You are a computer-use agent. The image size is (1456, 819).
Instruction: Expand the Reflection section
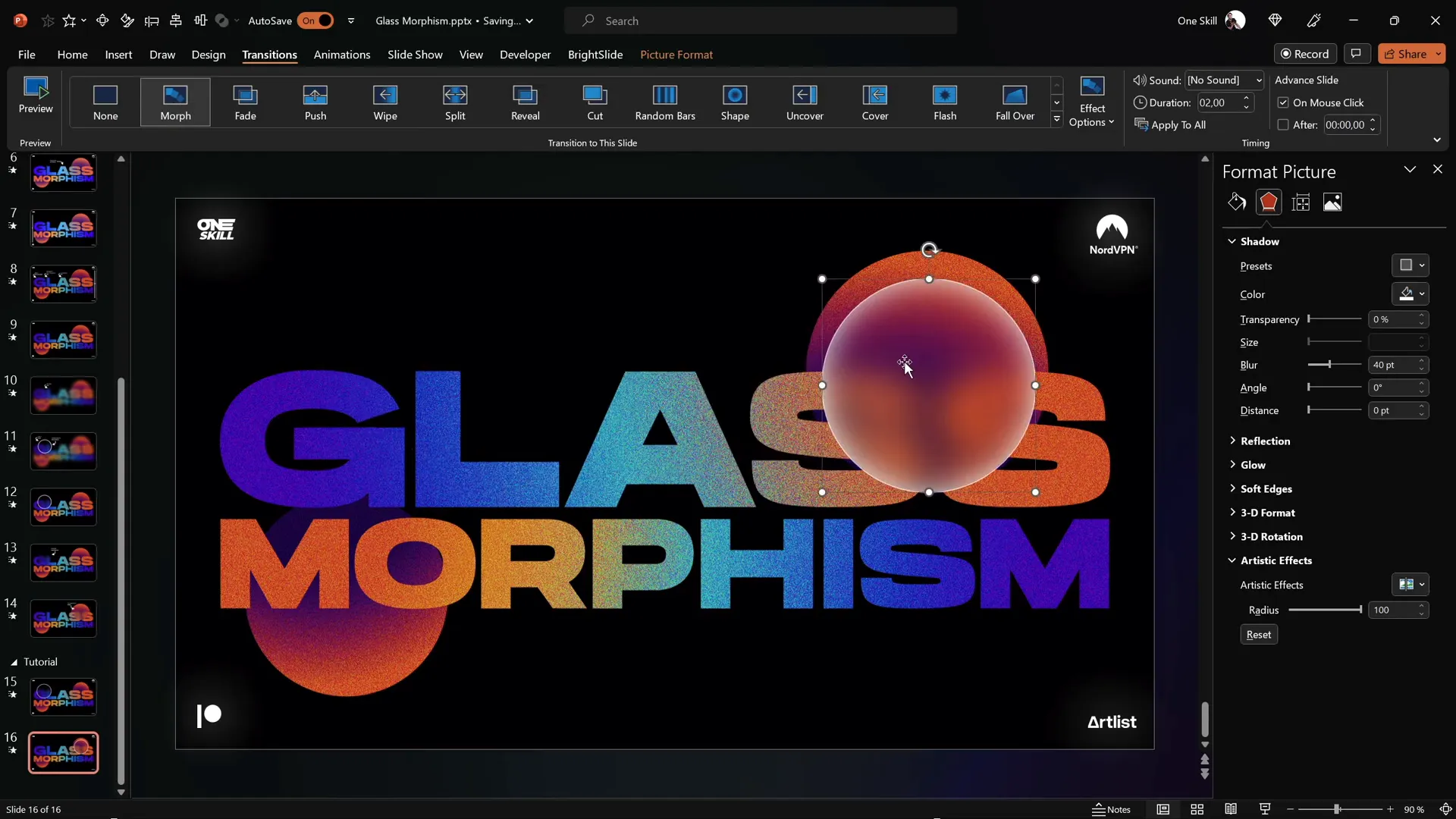(1232, 441)
